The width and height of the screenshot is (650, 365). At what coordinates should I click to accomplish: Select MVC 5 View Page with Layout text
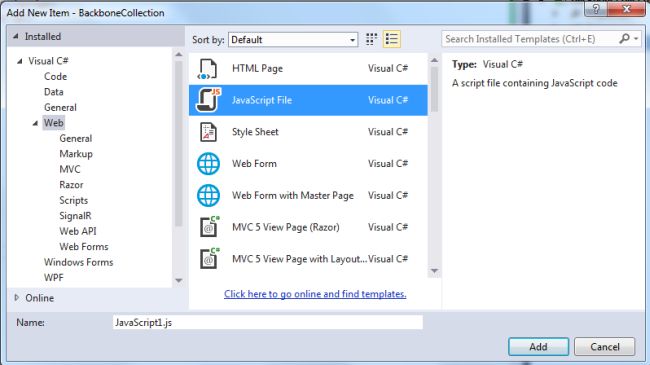click(x=299, y=259)
